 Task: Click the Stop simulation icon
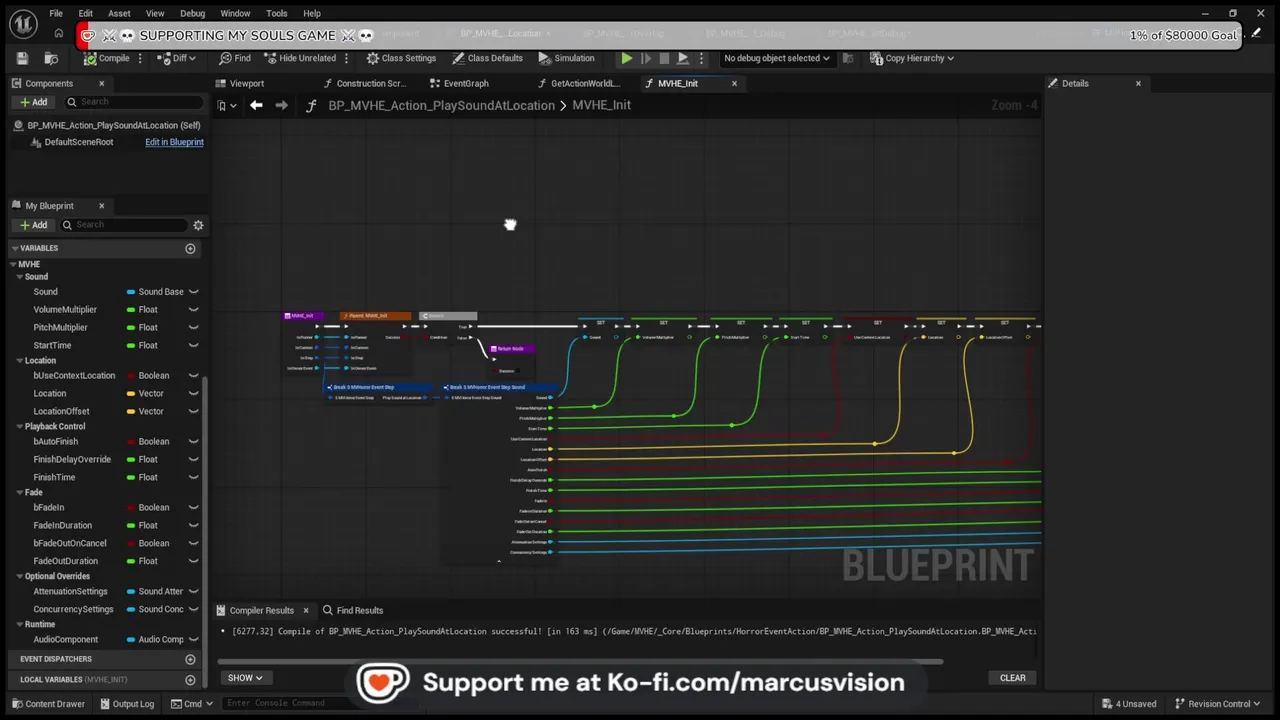tap(664, 58)
